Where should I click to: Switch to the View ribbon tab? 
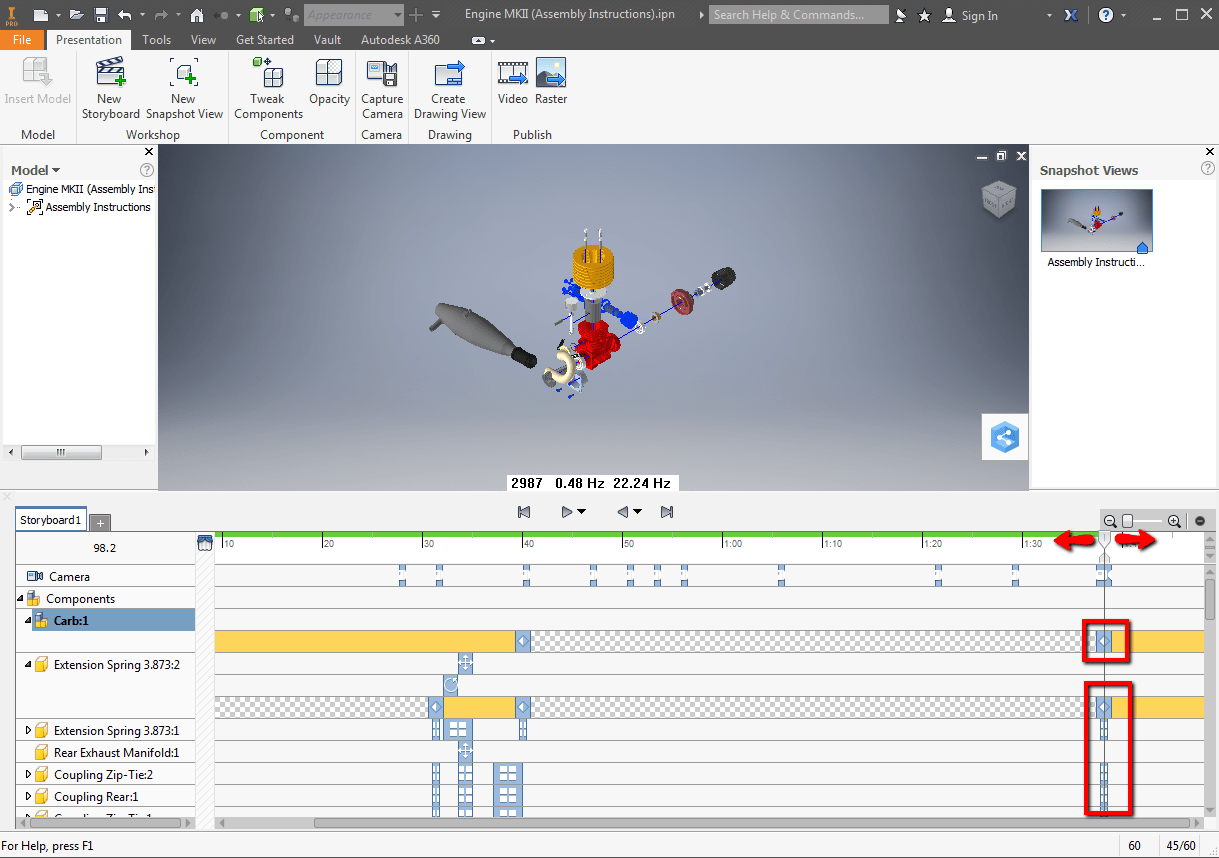(203, 39)
